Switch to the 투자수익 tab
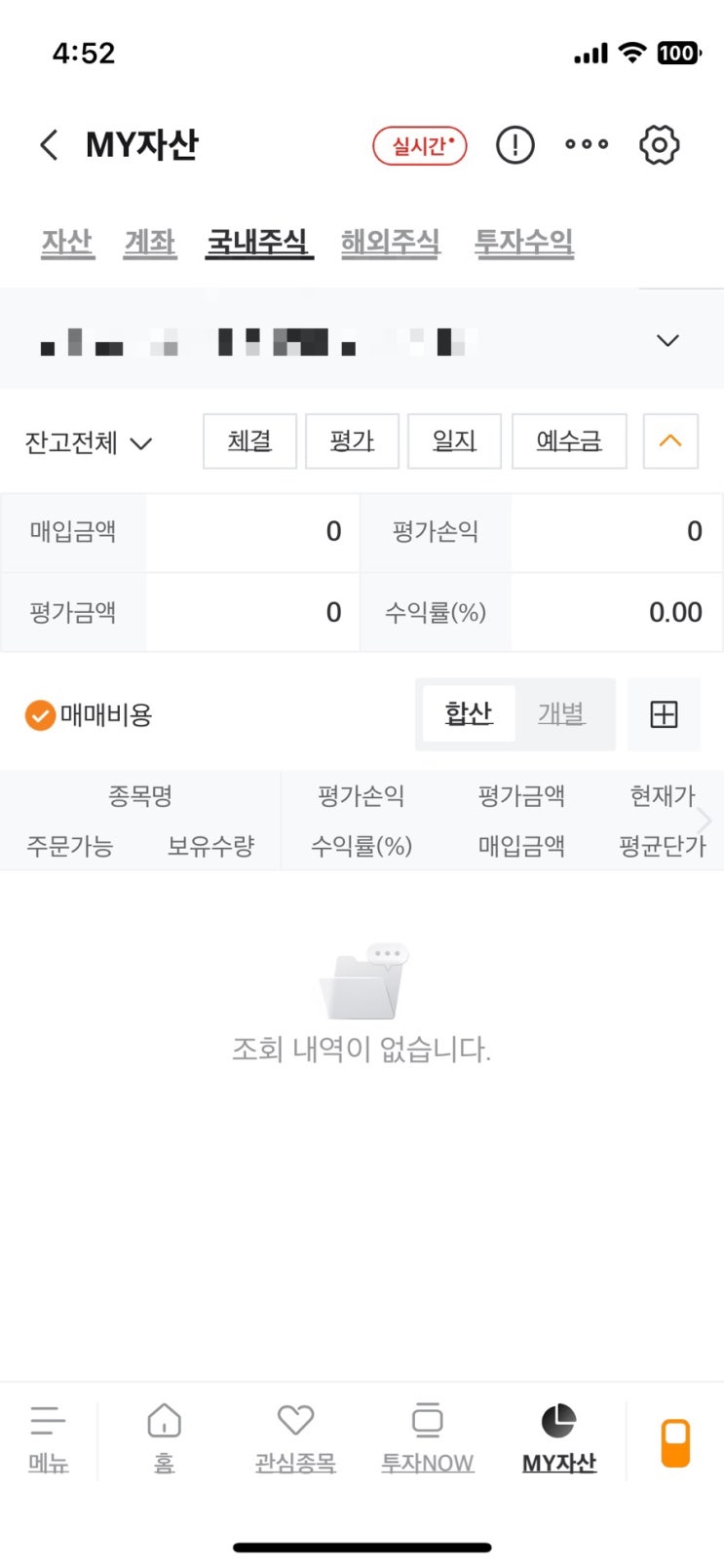The width and height of the screenshot is (724, 1568). [524, 242]
